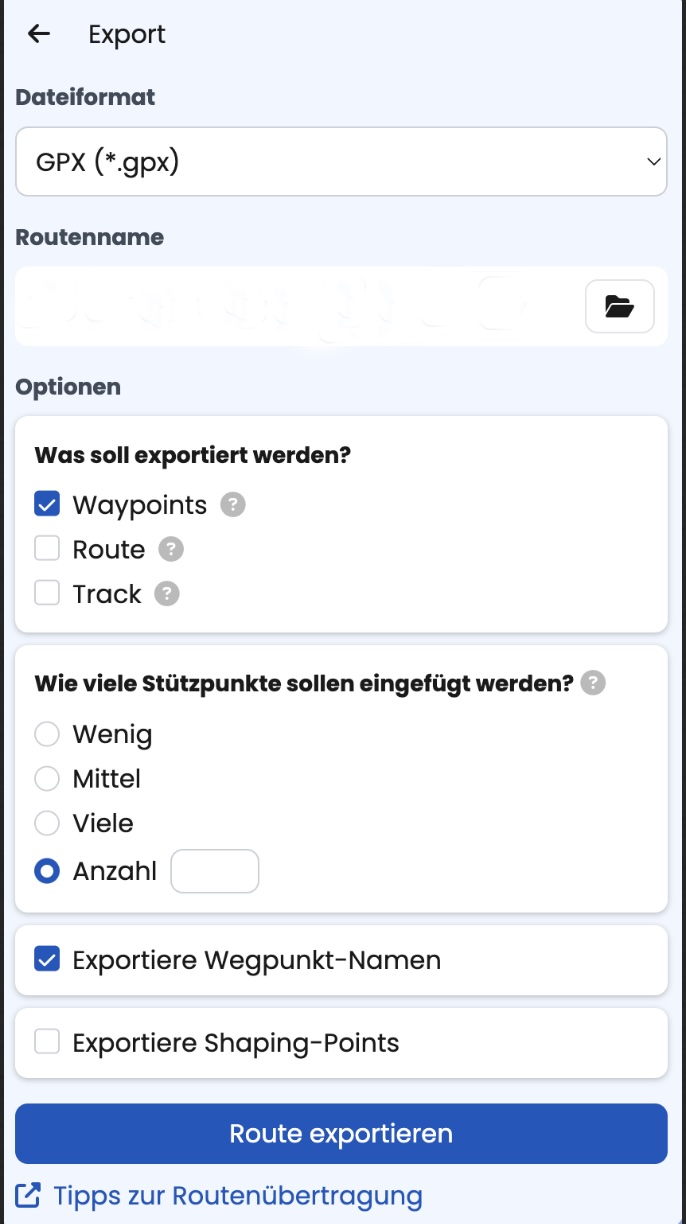Image resolution: width=686 pixels, height=1224 pixels.
Task: Show help for Track option
Action: click(167, 594)
